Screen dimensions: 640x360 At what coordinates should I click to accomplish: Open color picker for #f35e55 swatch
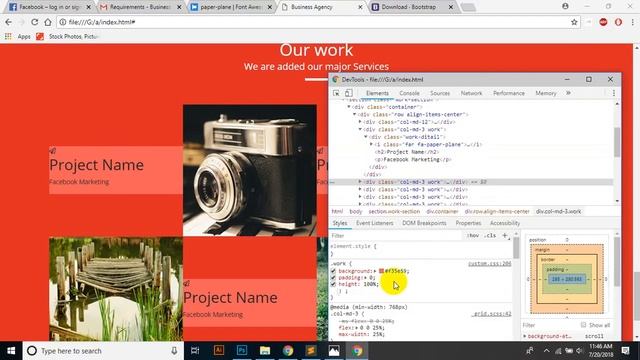point(381,271)
